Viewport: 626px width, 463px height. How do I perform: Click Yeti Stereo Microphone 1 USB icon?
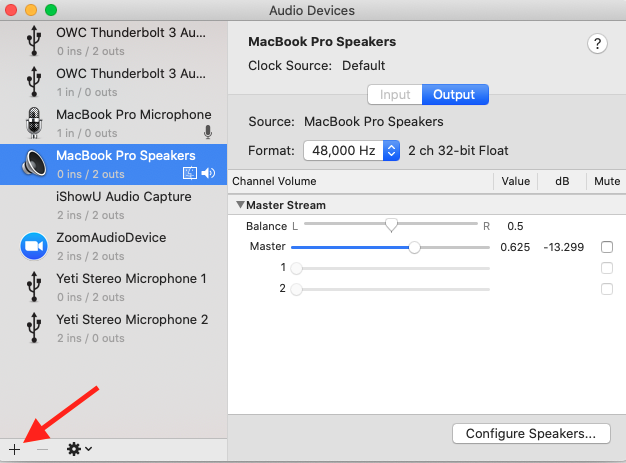coord(34,286)
